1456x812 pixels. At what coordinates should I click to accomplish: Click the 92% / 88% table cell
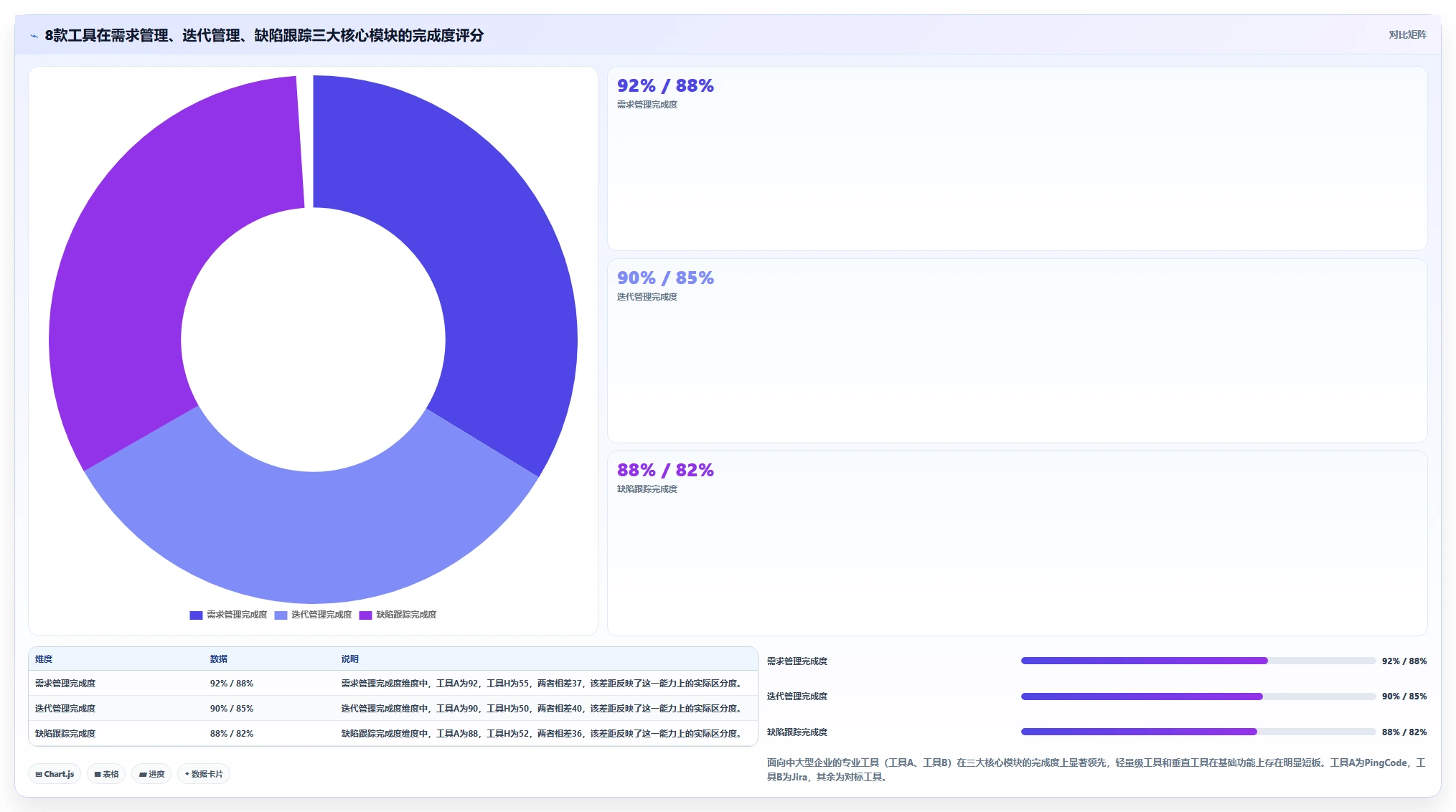(232, 684)
